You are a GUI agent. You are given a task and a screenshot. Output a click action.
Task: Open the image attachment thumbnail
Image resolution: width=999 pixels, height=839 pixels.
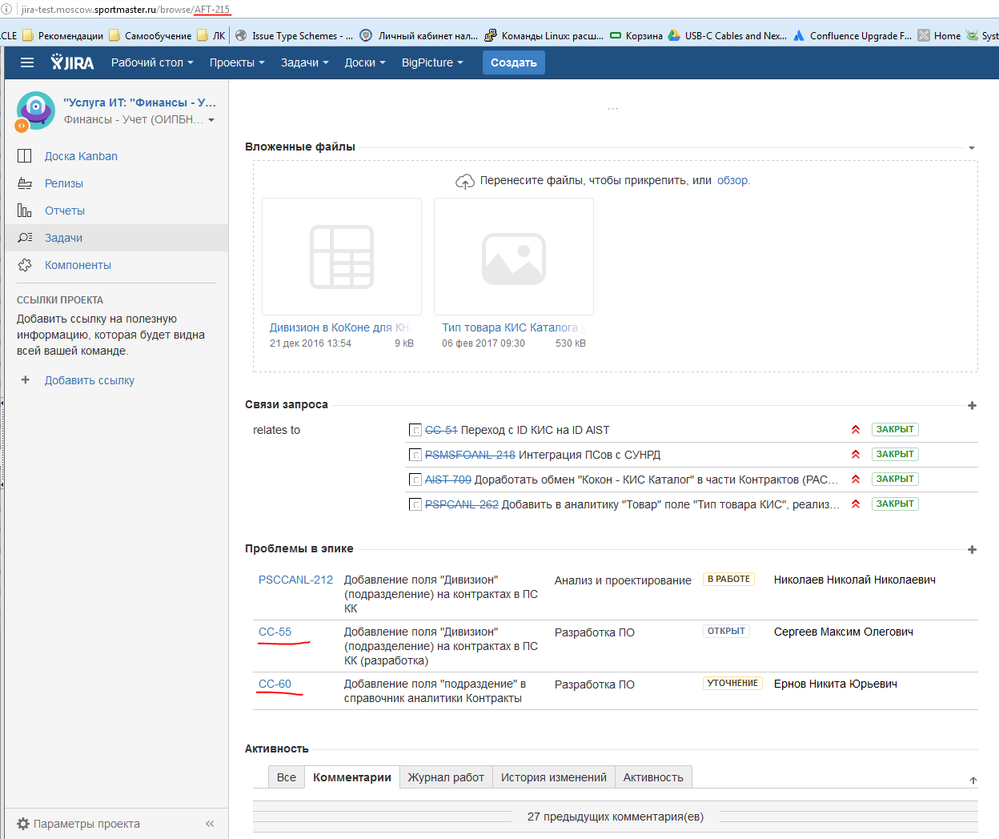tap(514, 257)
